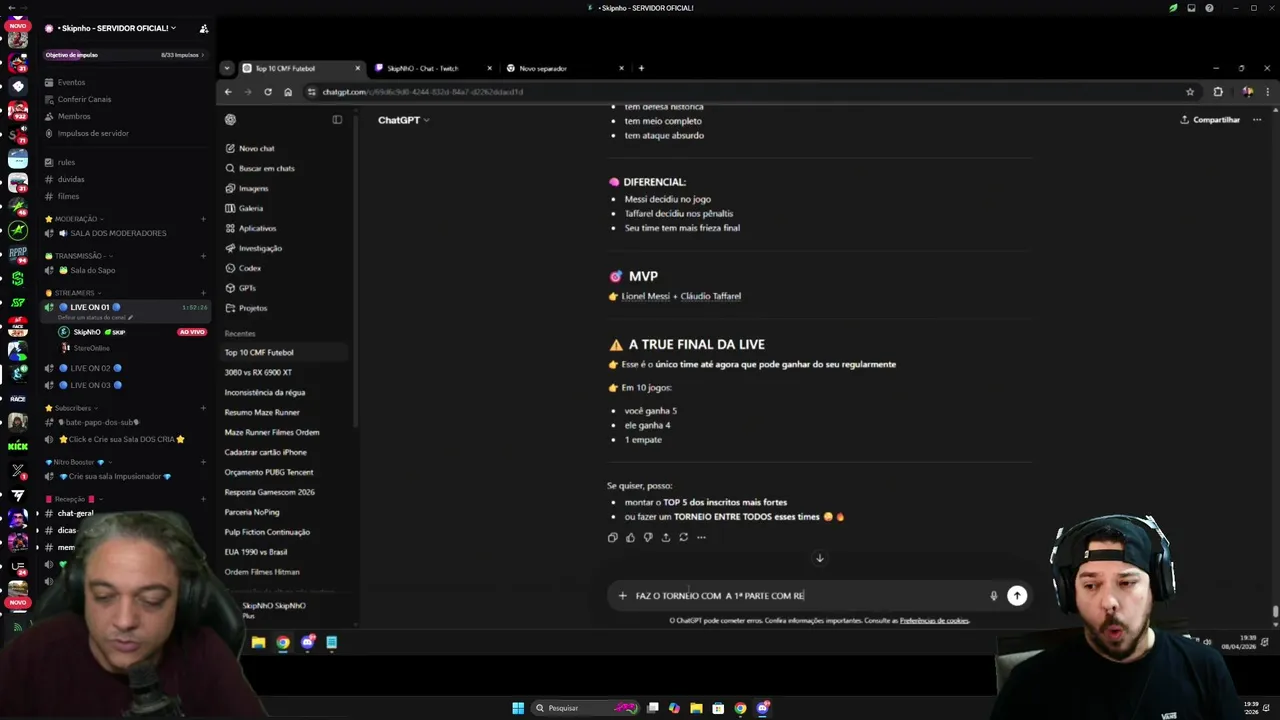Open browser extensions puzzle icon
Screen dimensions: 1280x720
click(1218, 92)
